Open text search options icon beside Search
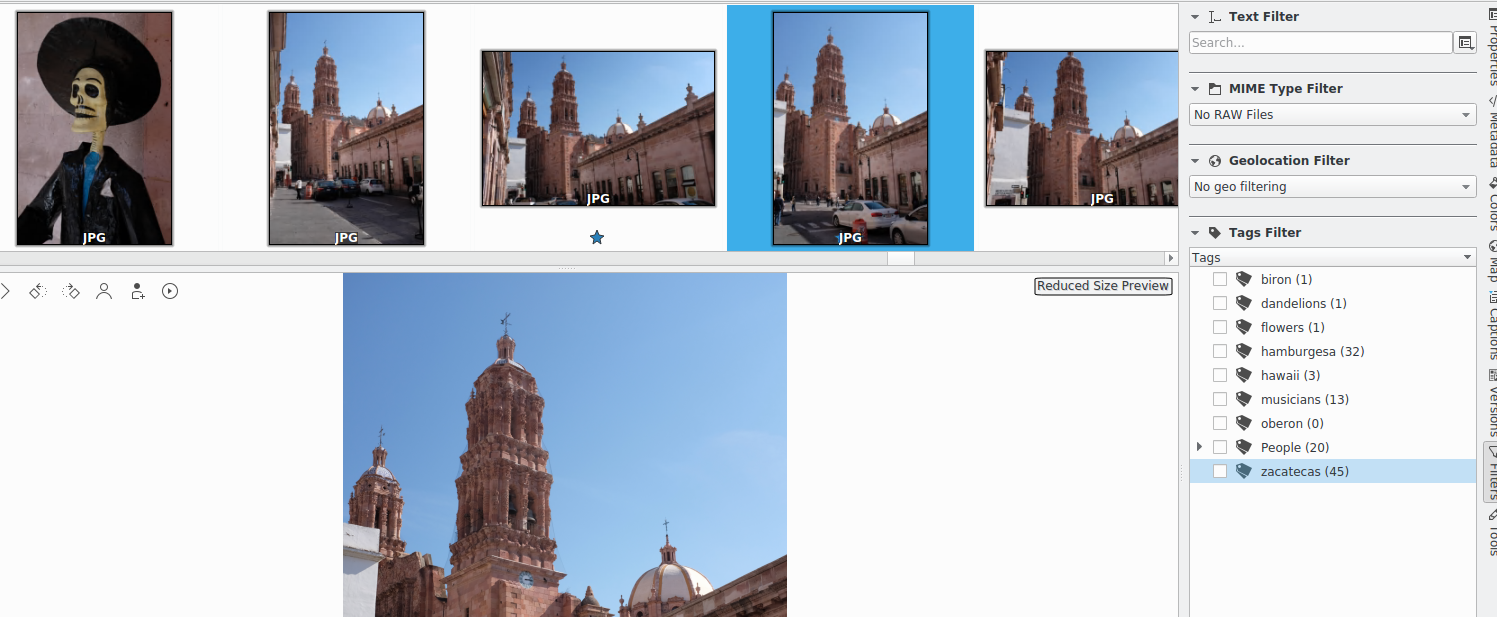 1466,43
